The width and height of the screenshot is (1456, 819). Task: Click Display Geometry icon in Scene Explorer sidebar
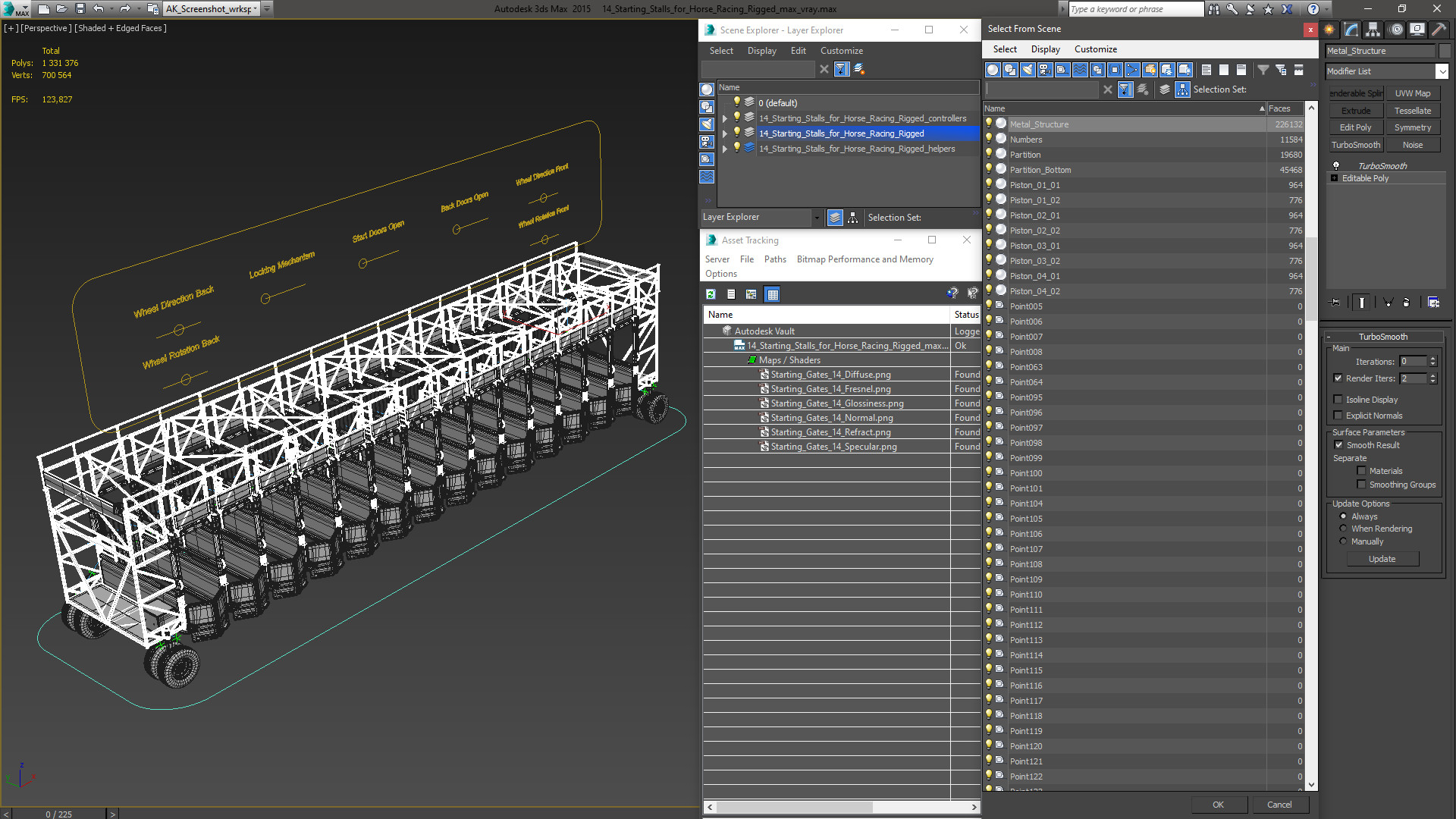(707, 89)
